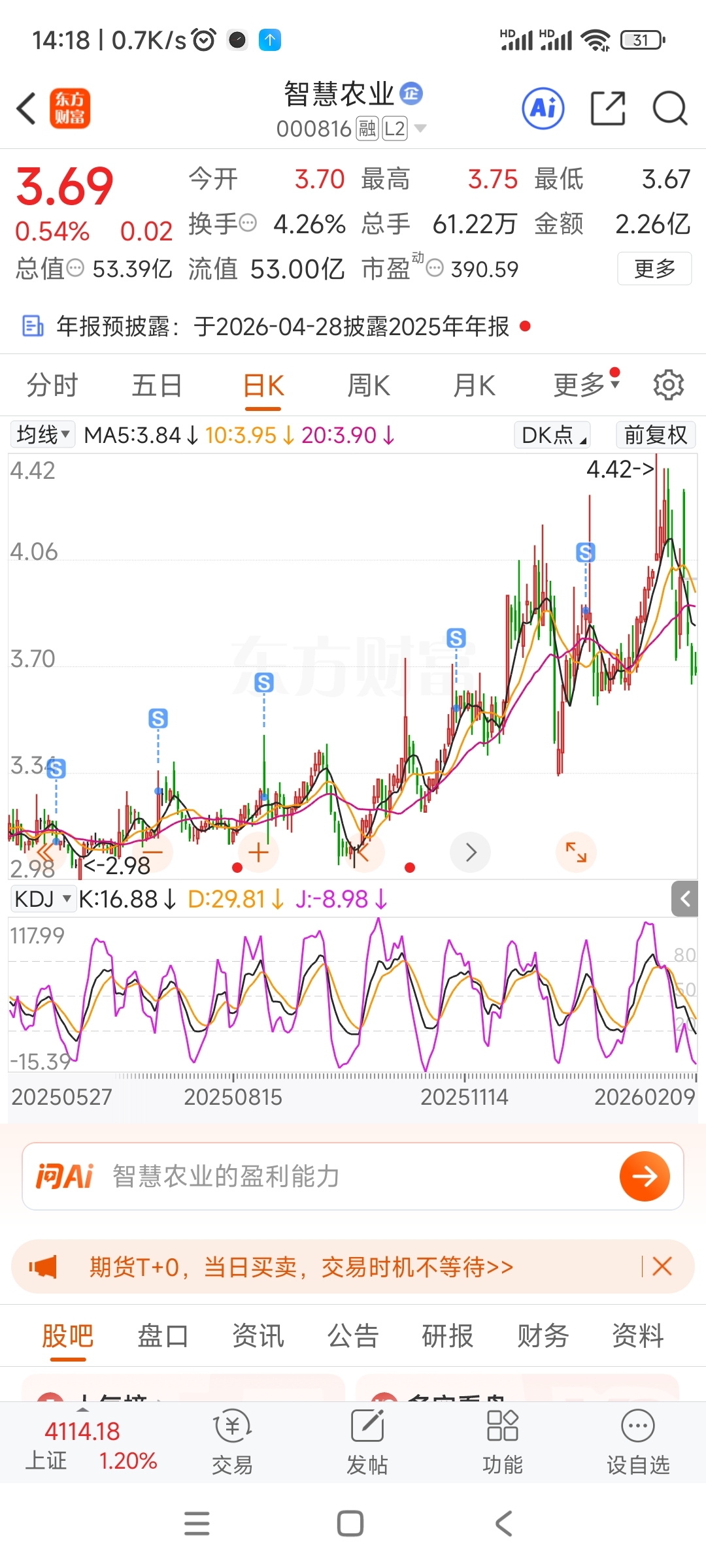This screenshot has width=706, height=1568.
Task: Tap the K:16.88 KDJ value
Action: (127, 899)
